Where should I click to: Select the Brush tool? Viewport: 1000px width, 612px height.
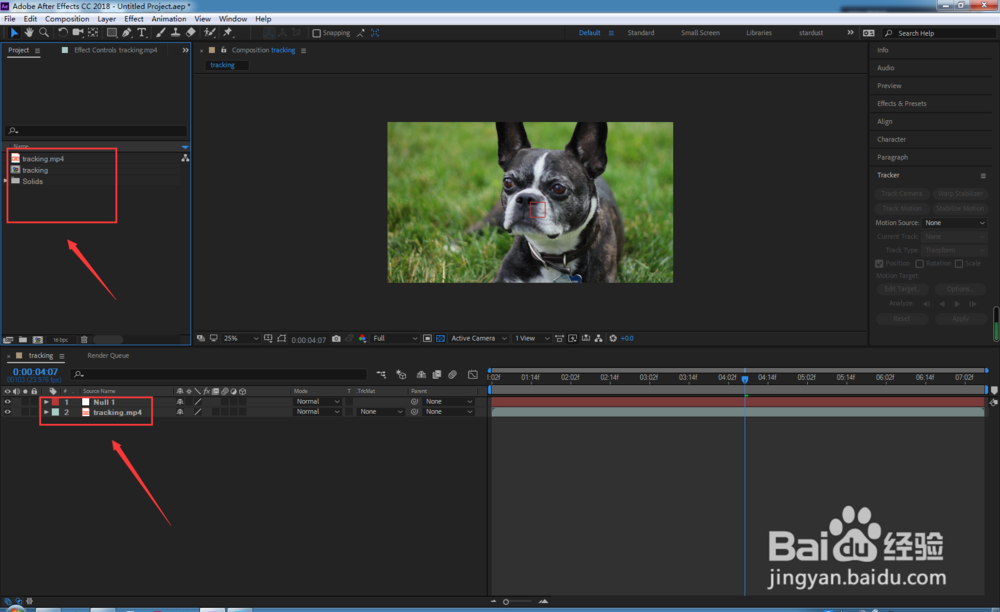[x=161, y=33]
